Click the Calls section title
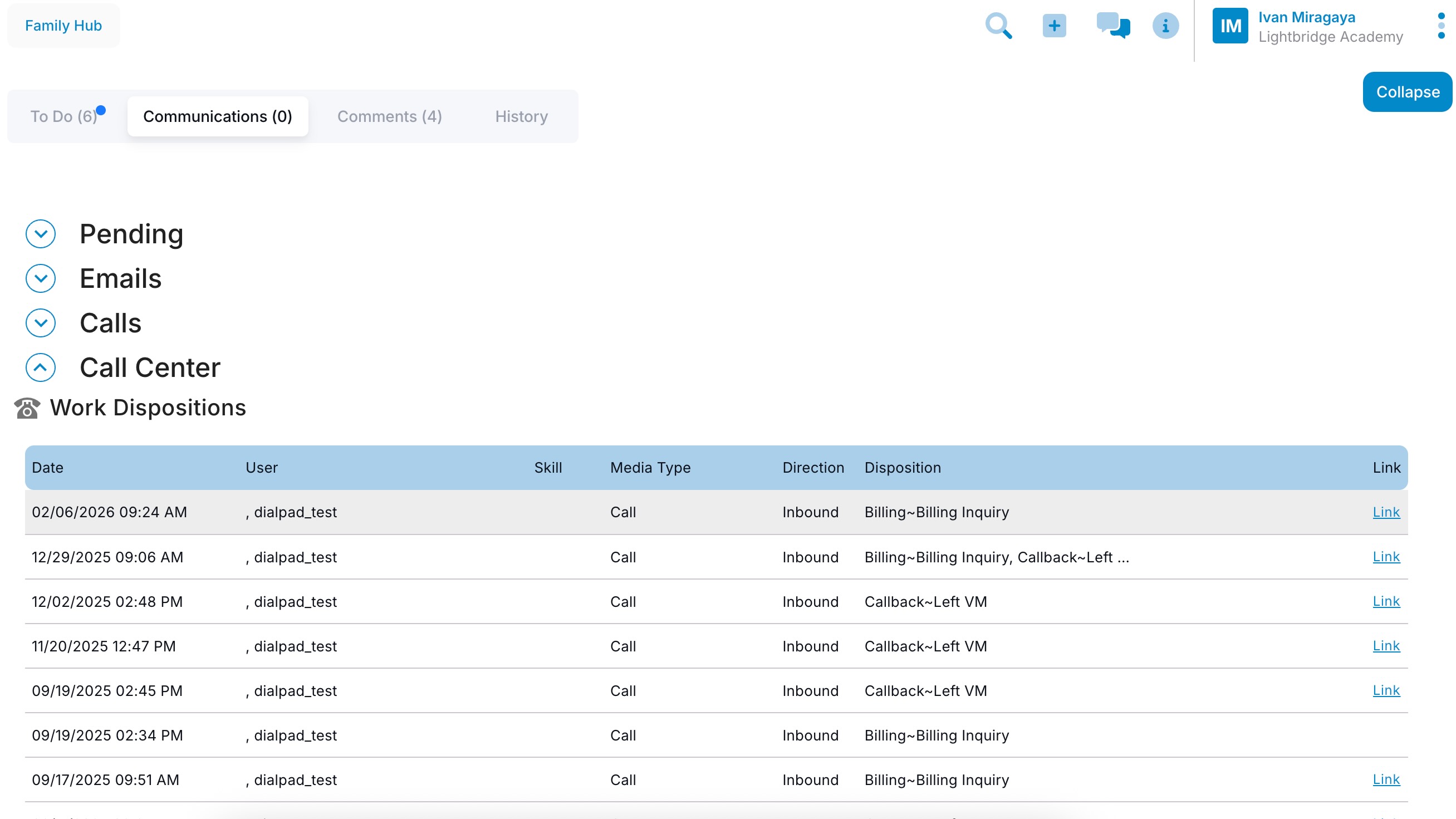This screenshot has width=1456, height=819. (110, 323)
